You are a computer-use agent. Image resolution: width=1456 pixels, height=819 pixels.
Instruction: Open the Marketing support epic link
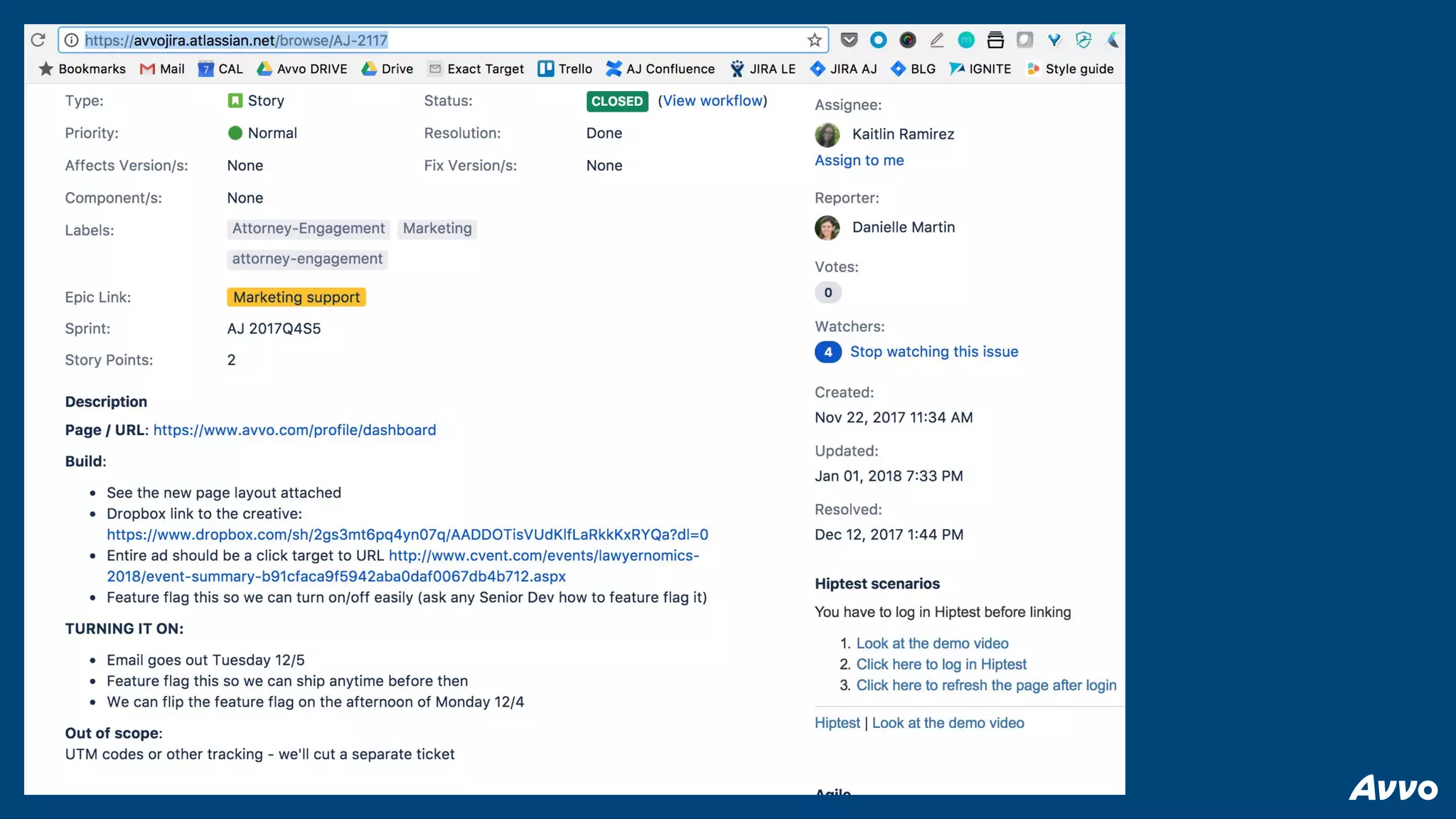296,297
